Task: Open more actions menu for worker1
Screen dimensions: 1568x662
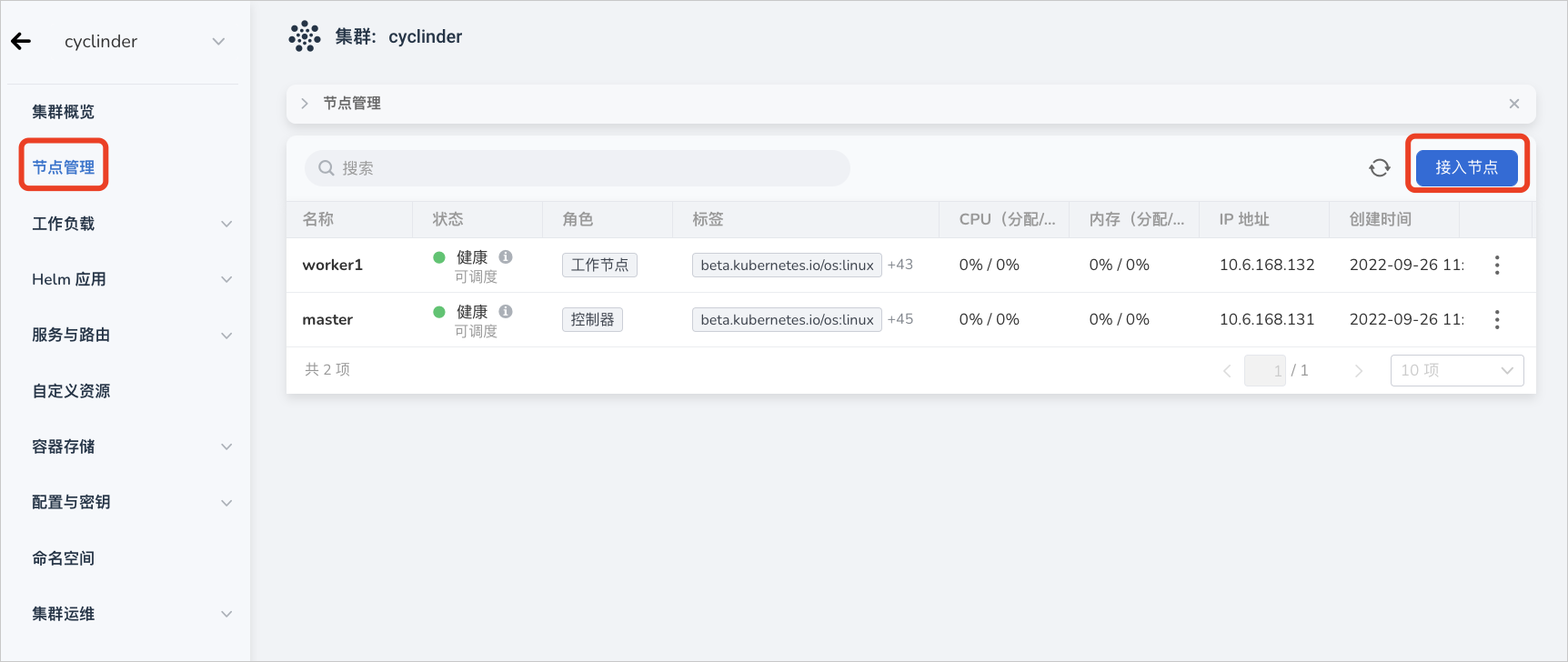Action: [x=1497, y=265]
